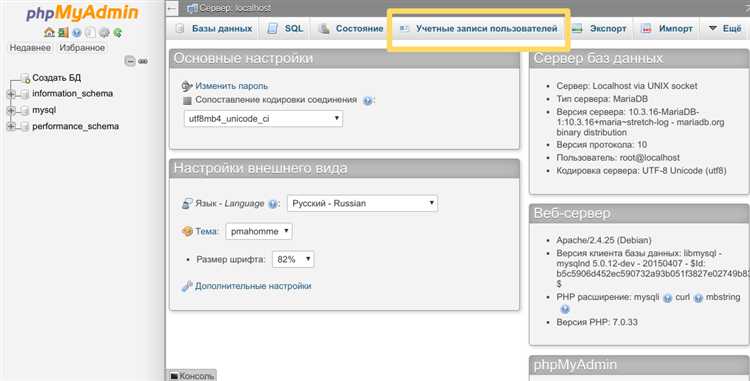Open help icon after curl extension
Viewport: 750px width, 381px height.
(698, 298)
